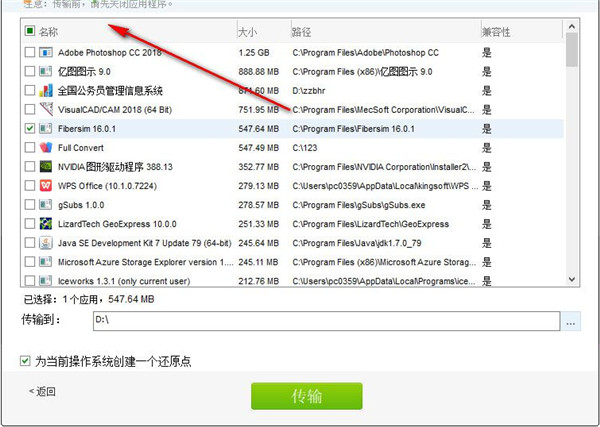Image resolution: width=600 pixels, height=427 pixels.
Task: Click the gSubs 1.0.0 app icon
Action: point(46,205)
